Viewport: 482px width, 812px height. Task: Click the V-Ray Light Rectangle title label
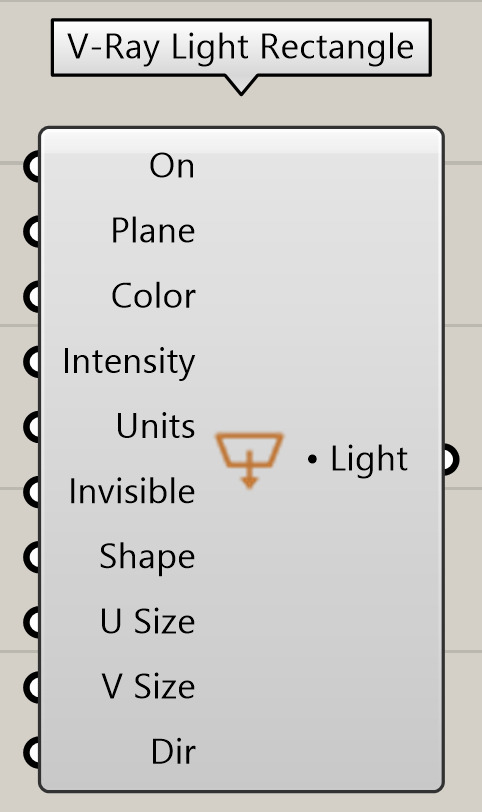(241, 48)
